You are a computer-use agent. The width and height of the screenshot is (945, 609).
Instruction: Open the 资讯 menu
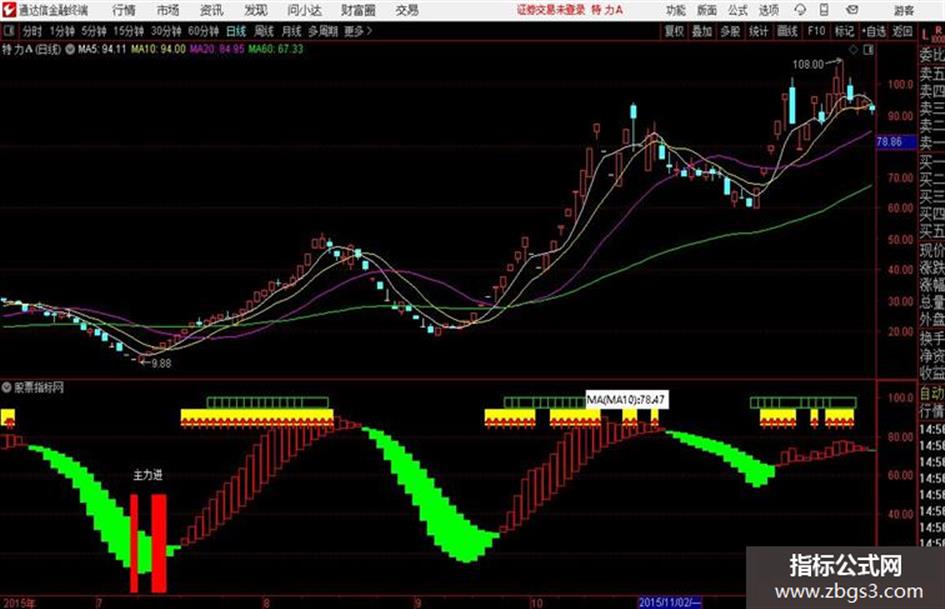[212, 10]
